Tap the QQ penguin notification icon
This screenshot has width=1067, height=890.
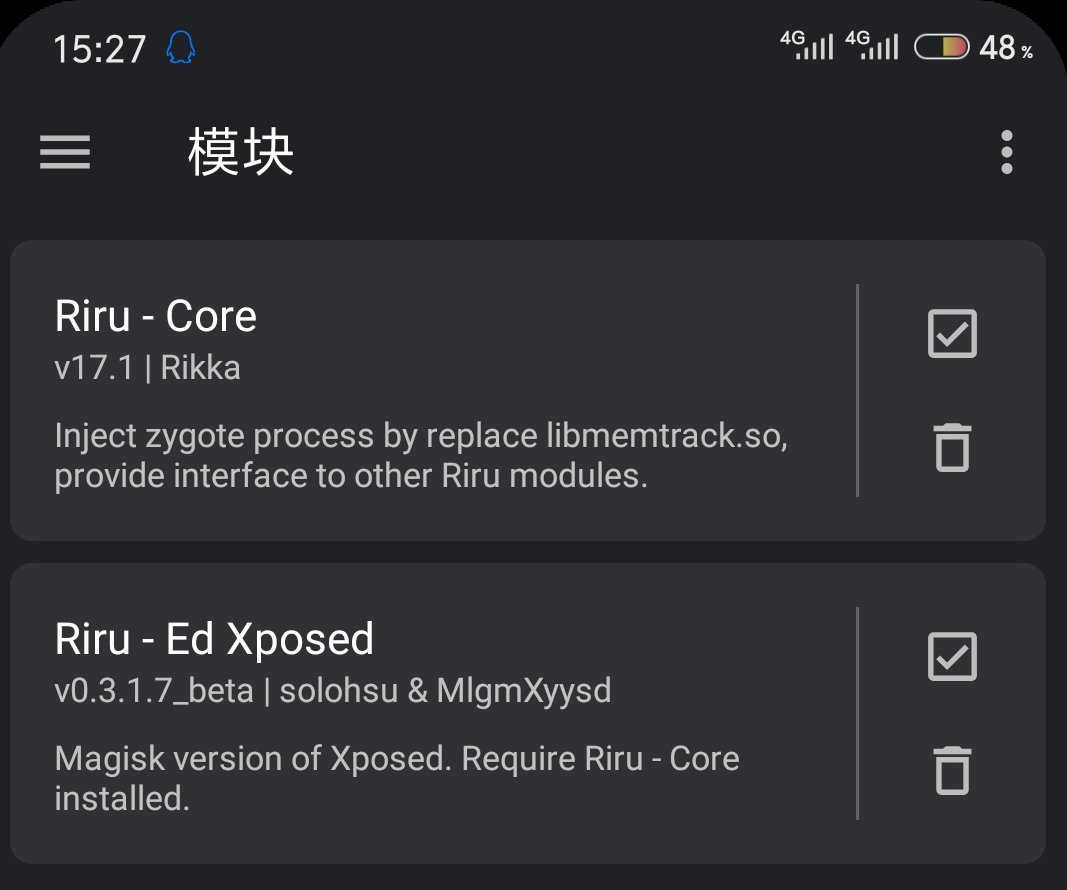(180, 48)
